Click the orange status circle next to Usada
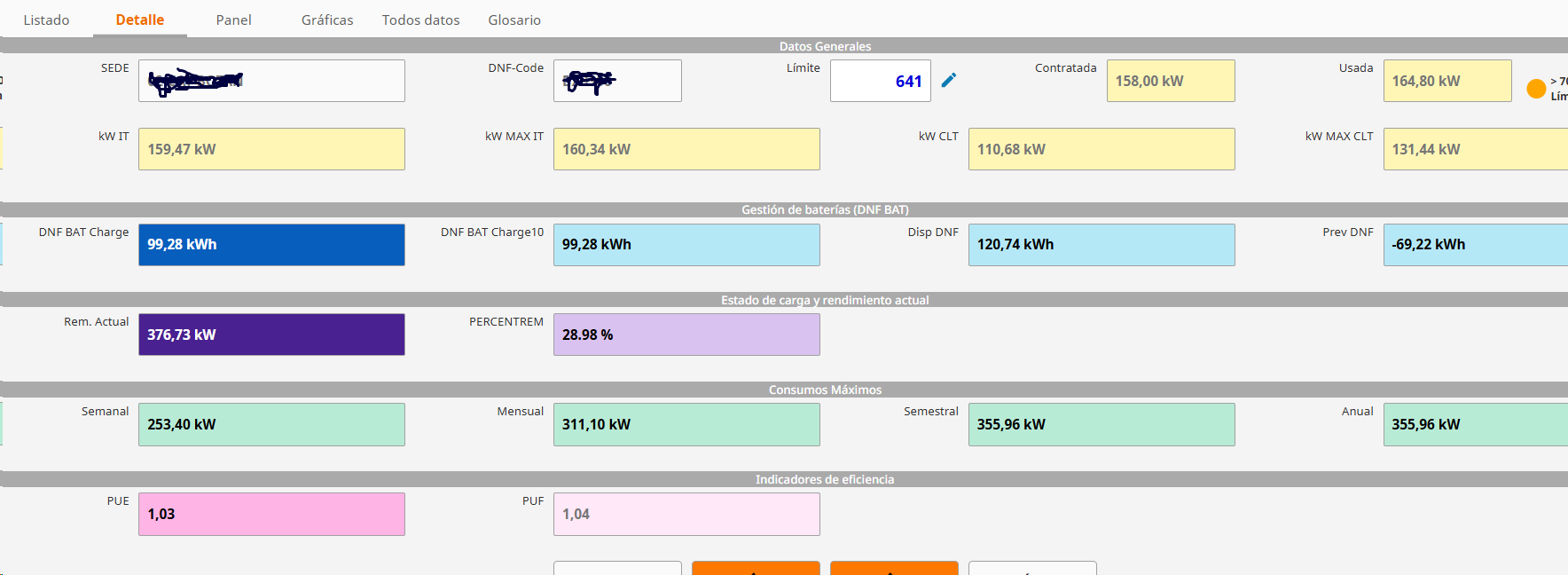 (1536, 89)
